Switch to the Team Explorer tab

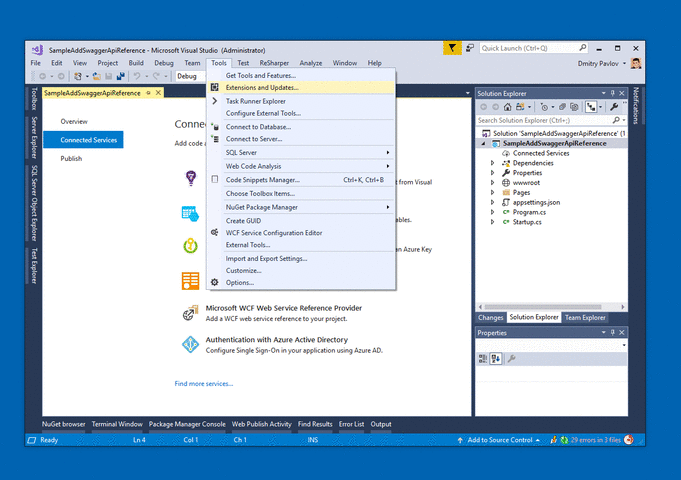pyautogui.click(x=585, y=318)
